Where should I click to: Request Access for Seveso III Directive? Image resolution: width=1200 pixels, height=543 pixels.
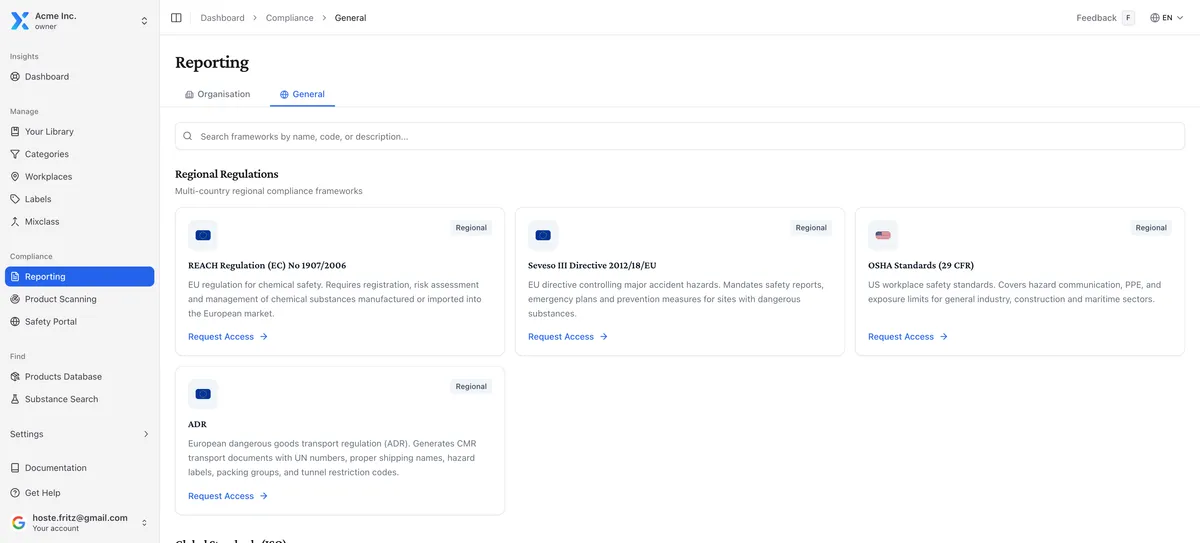[x=568, y=337]
